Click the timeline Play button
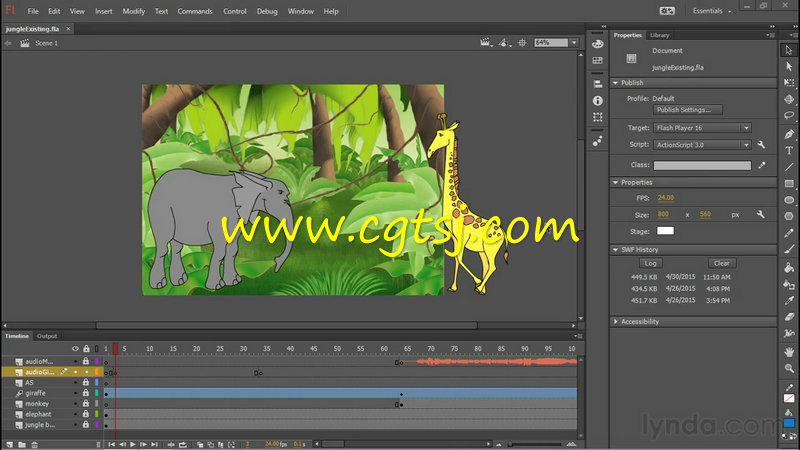Viewport: 800px width, 450px height. pyautogui.click(x=133, y=445)
